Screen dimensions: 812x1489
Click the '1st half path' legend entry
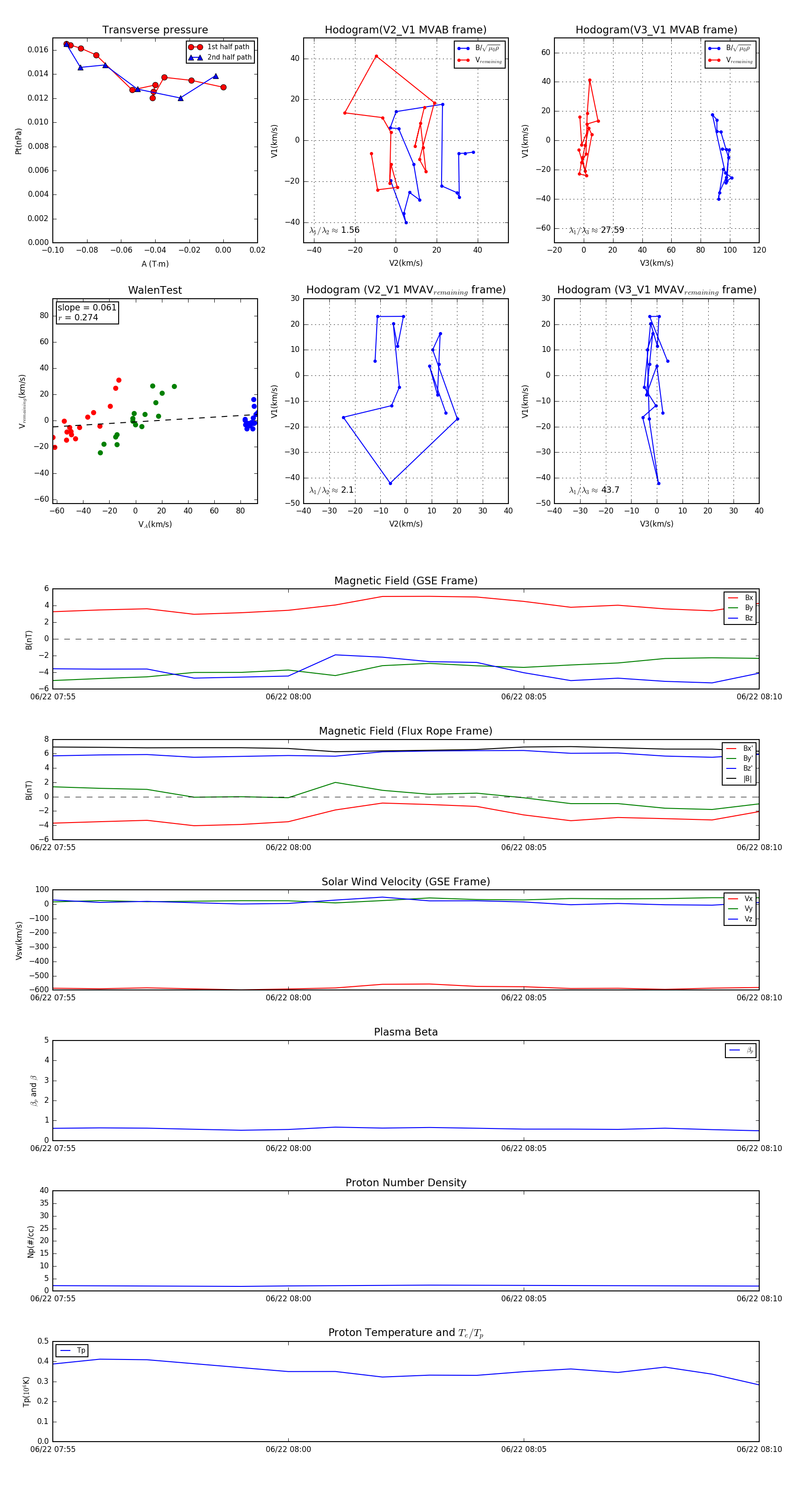(220, 47)
